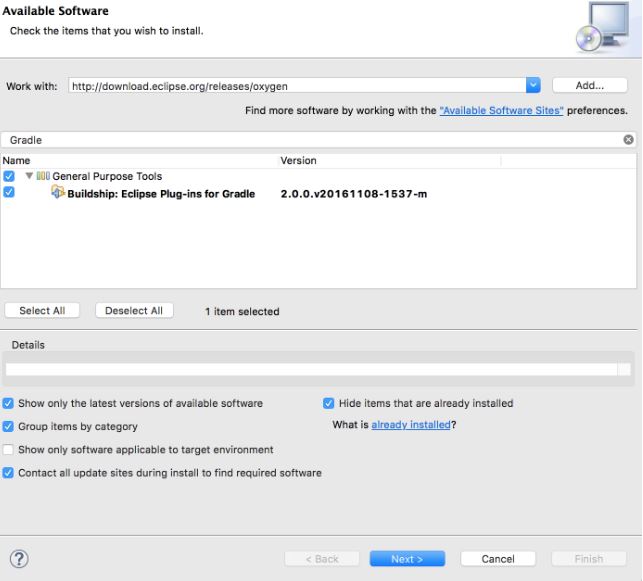The width and height of the screenshot is (643, 581).
Task: Click the Deselect All button
Action: tap(134, 310)
